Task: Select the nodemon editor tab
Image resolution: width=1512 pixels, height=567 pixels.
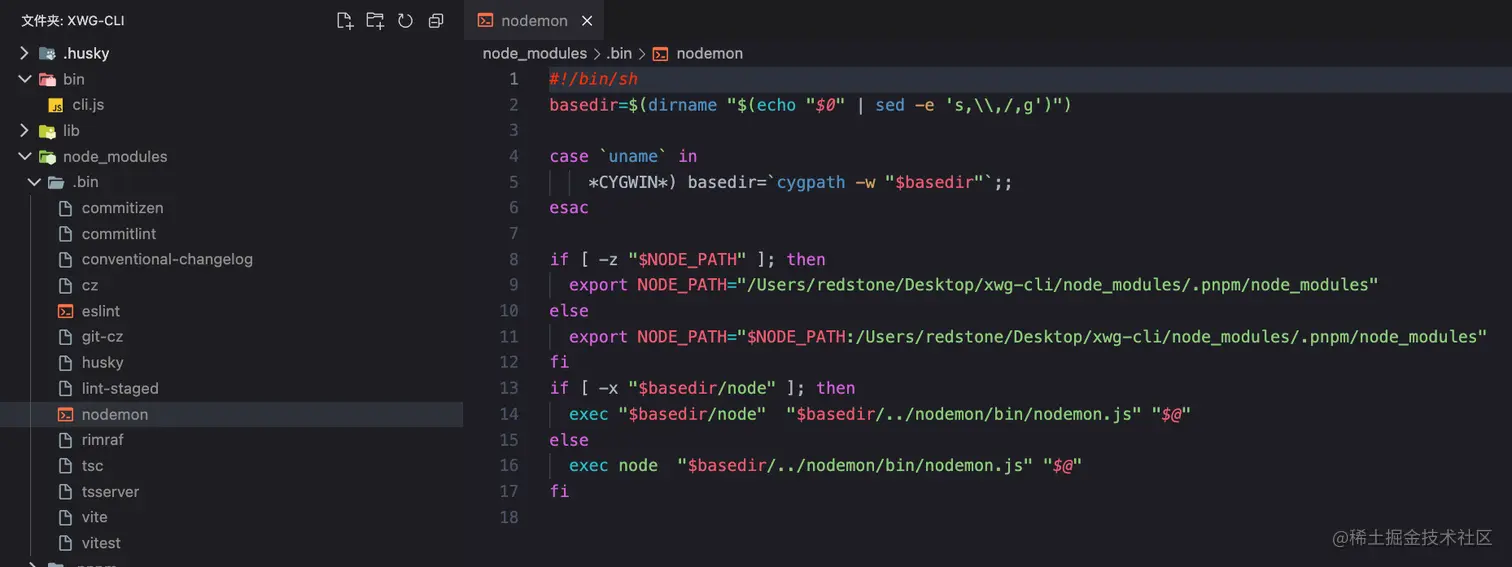Action: 535,21
